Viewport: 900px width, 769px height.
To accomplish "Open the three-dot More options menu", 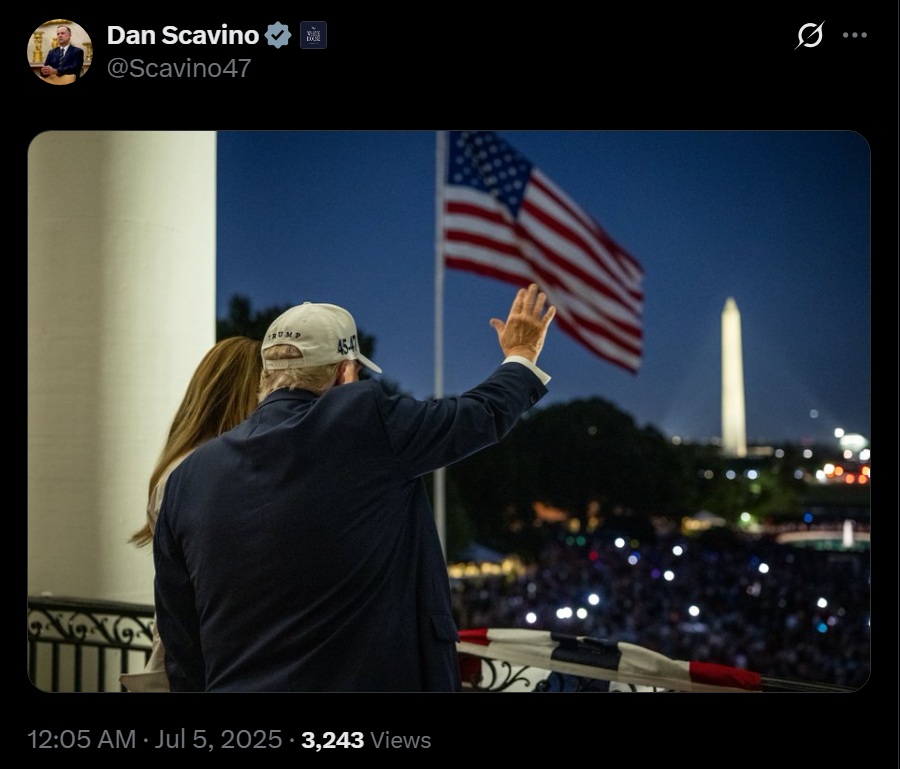I will tap(855, 35).
